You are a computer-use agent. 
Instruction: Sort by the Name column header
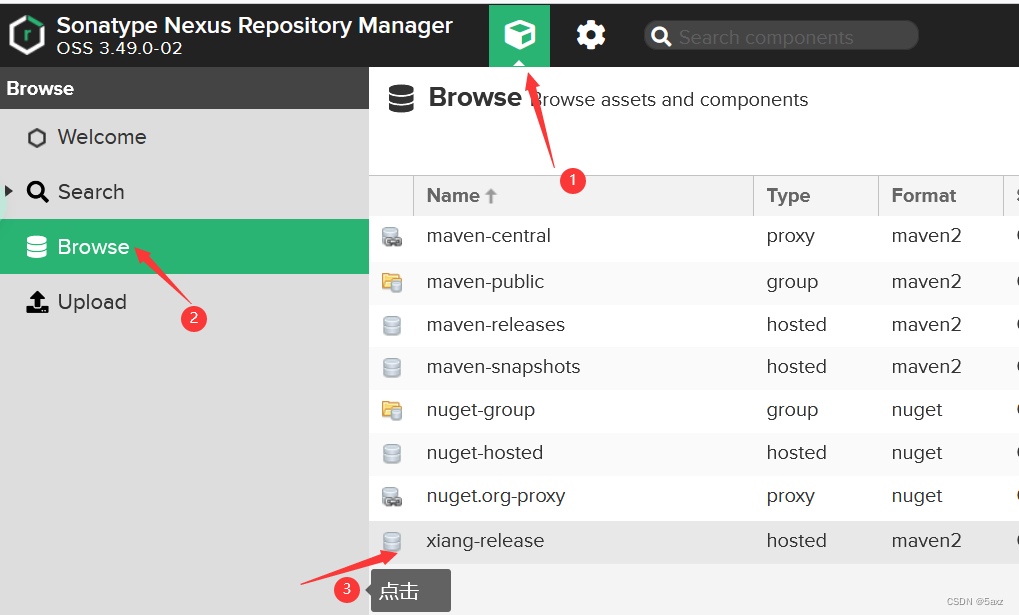583,196
